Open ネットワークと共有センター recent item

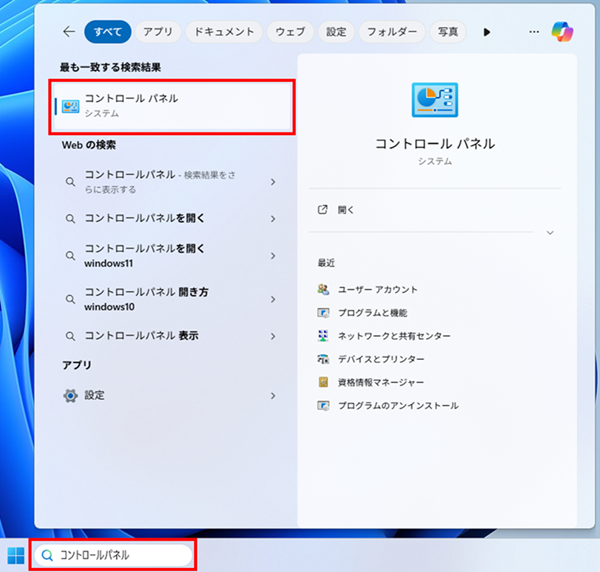pyautogui.click(x=393, y=336)
